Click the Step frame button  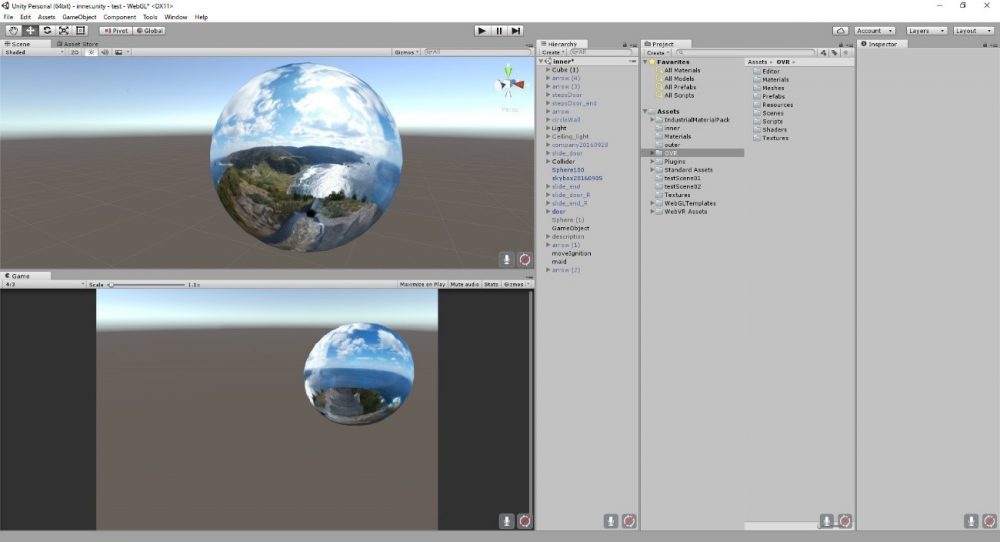[516, 31]
